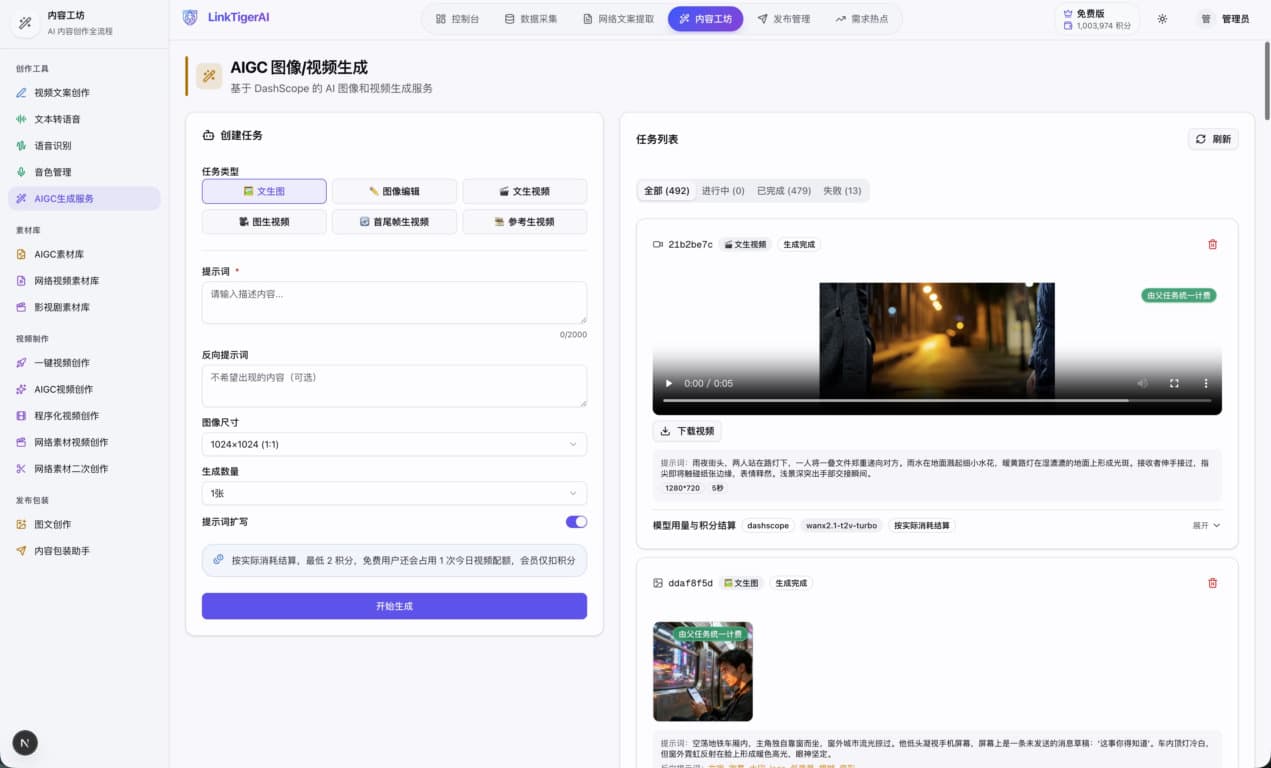Delete task 21b2be7c with trash icon
The height and width of the screenshot is (768, 1271).
pyautogui.click(x=1212, y=244)
